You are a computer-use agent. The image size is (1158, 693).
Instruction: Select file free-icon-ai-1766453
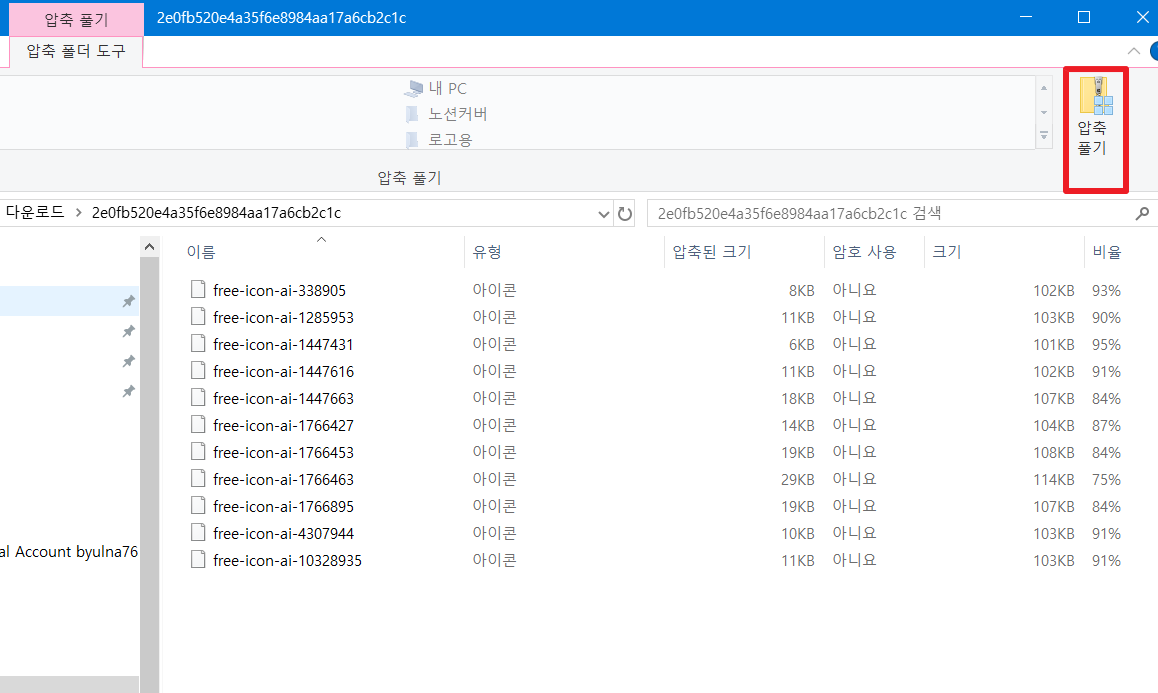coord(284,452)
